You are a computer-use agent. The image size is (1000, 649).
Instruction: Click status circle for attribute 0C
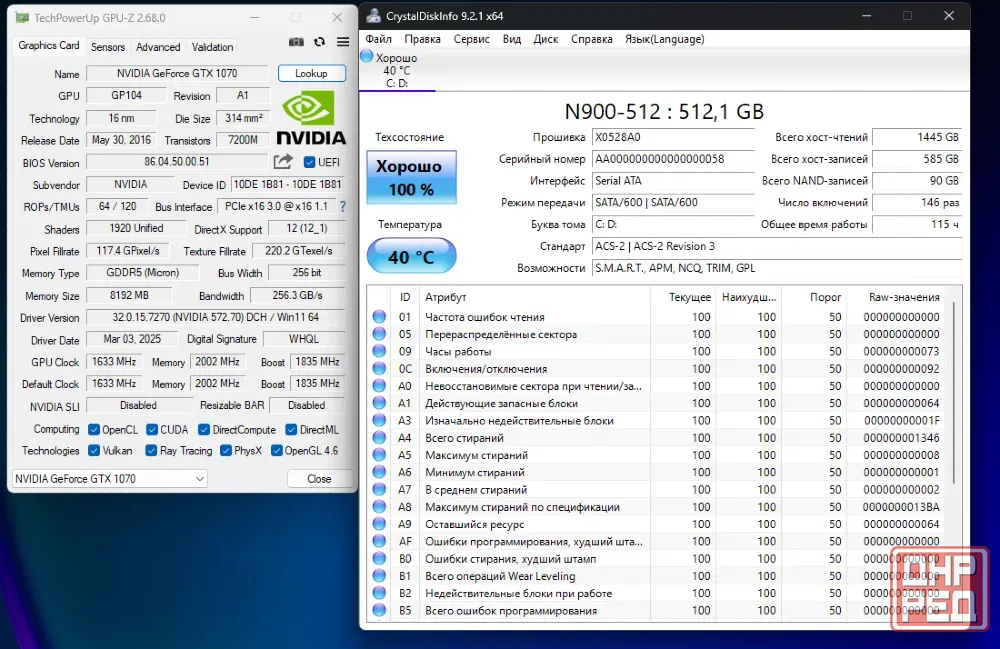379,368
